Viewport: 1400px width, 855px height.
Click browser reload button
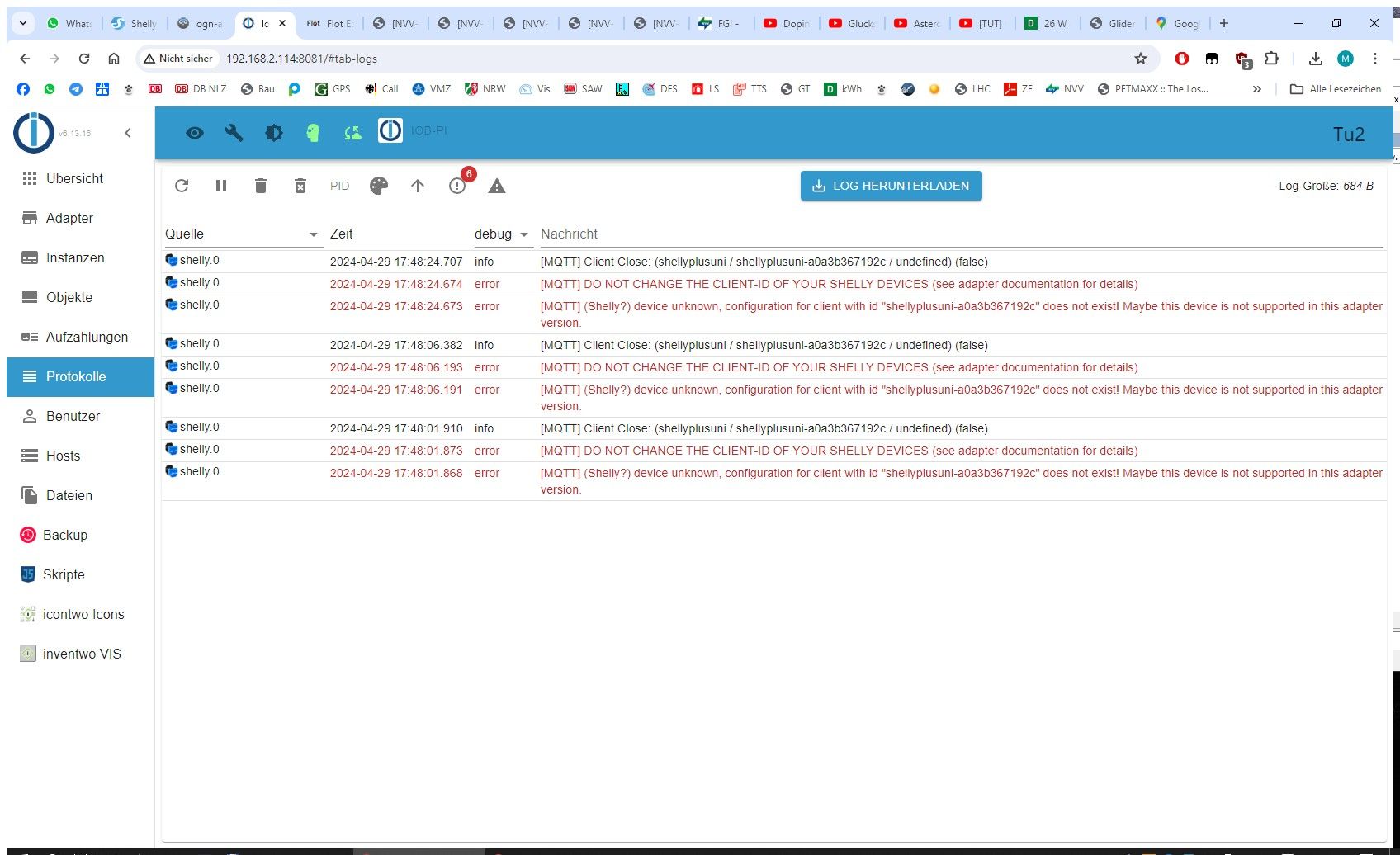pyautogui.click(x=84, y=59)
